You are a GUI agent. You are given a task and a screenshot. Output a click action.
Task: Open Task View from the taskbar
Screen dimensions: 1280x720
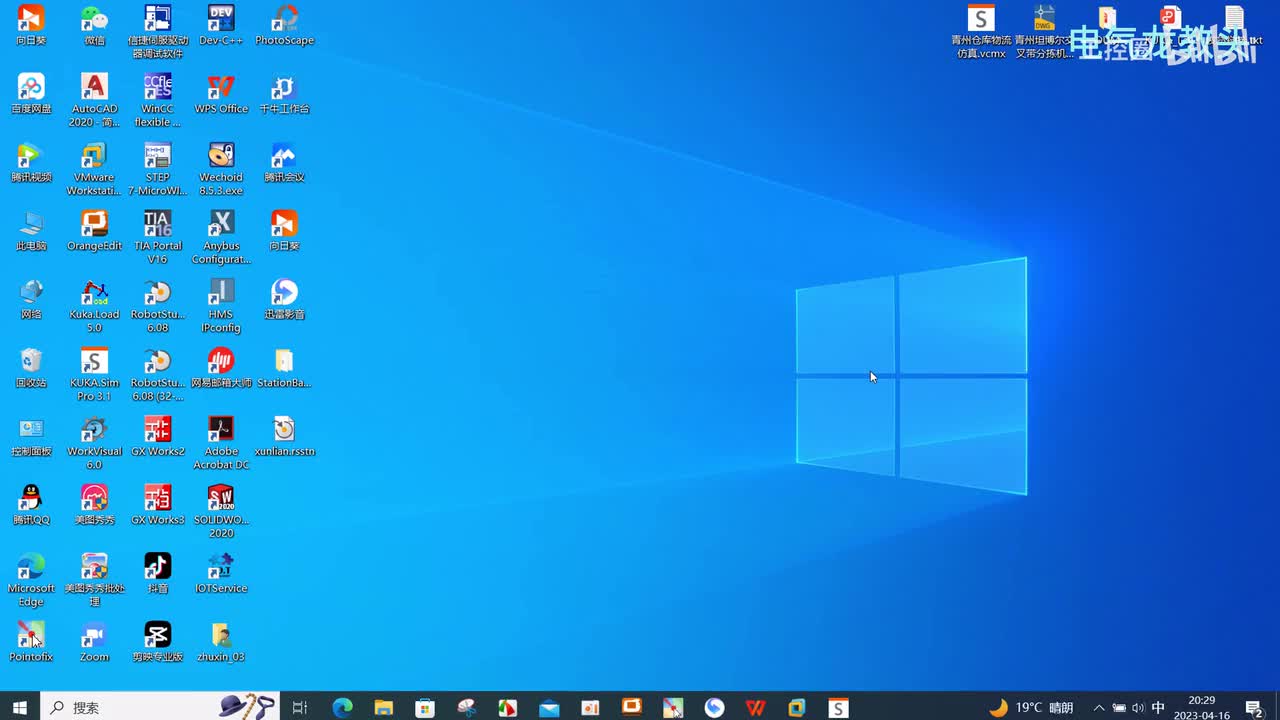pyautogui.click(x=300, y=708)
